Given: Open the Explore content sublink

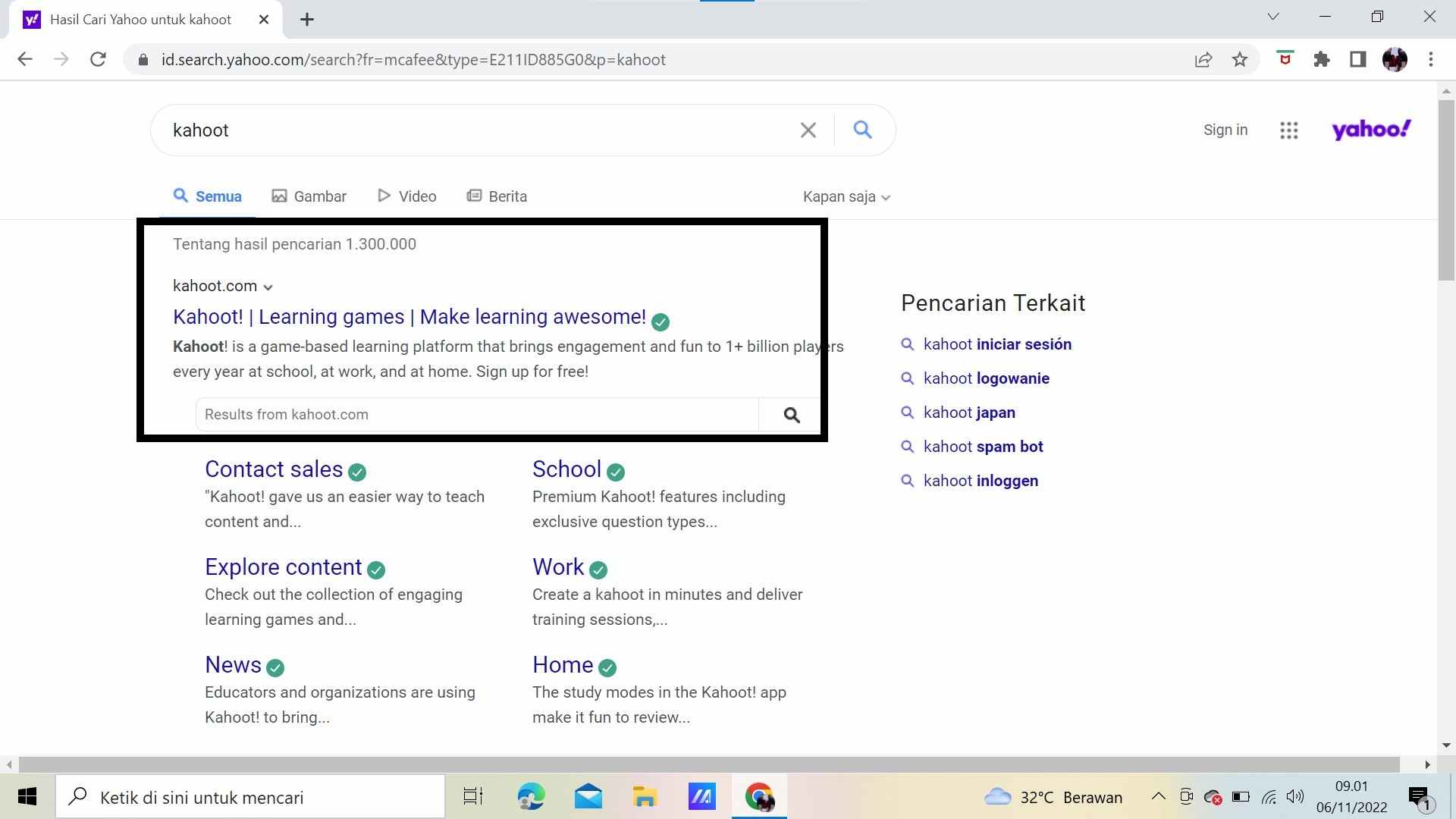Looking at the screenshot, I should (284, 567).
